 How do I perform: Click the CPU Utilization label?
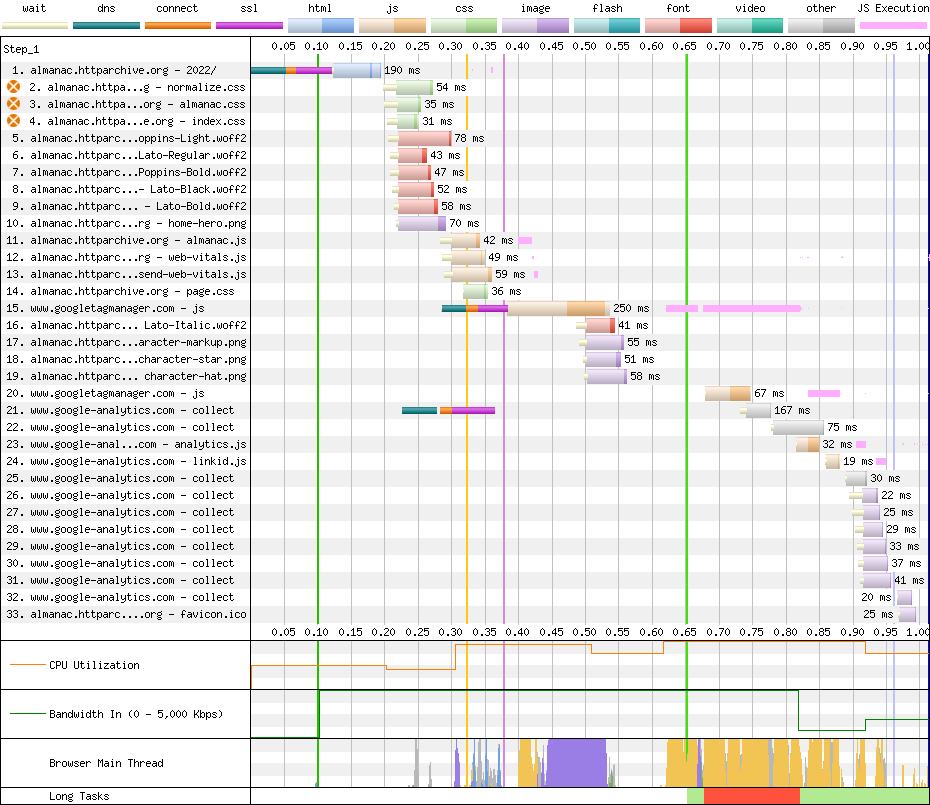[x=94, y=665]
